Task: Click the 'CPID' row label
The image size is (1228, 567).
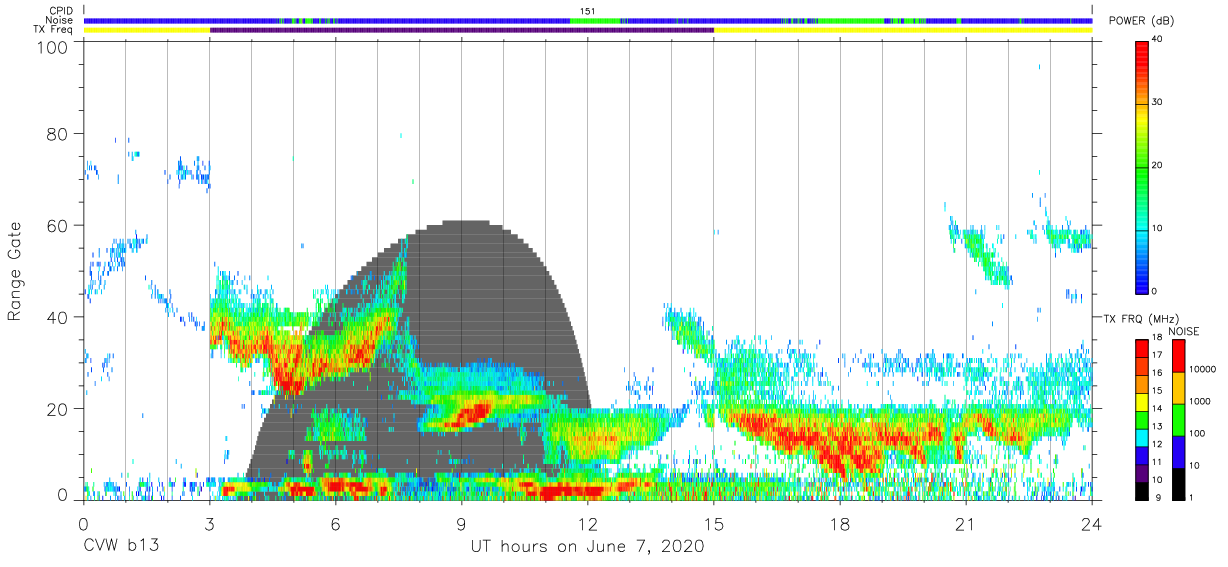Action: [61, 11]
